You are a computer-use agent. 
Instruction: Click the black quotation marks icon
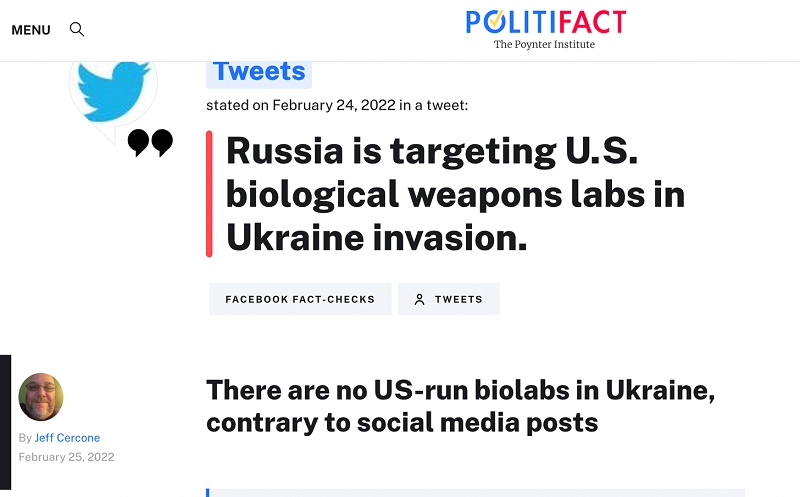[150, 143]
